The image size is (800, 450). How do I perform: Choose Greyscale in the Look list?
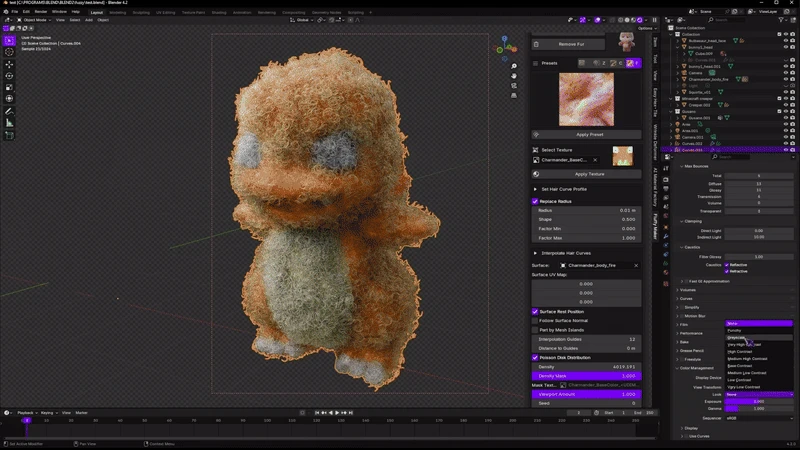[759, 338]
